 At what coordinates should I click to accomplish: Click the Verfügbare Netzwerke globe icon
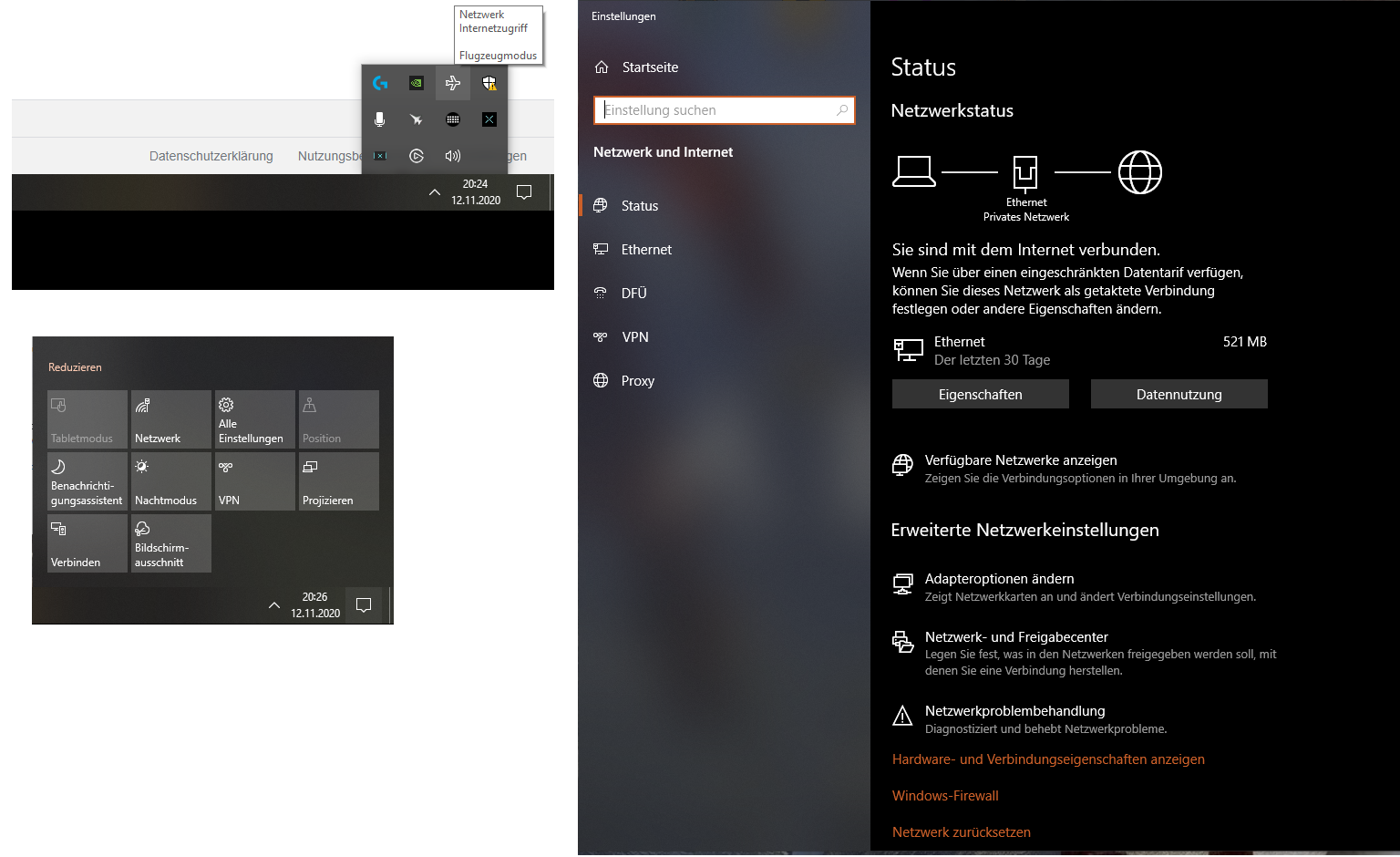902,465
